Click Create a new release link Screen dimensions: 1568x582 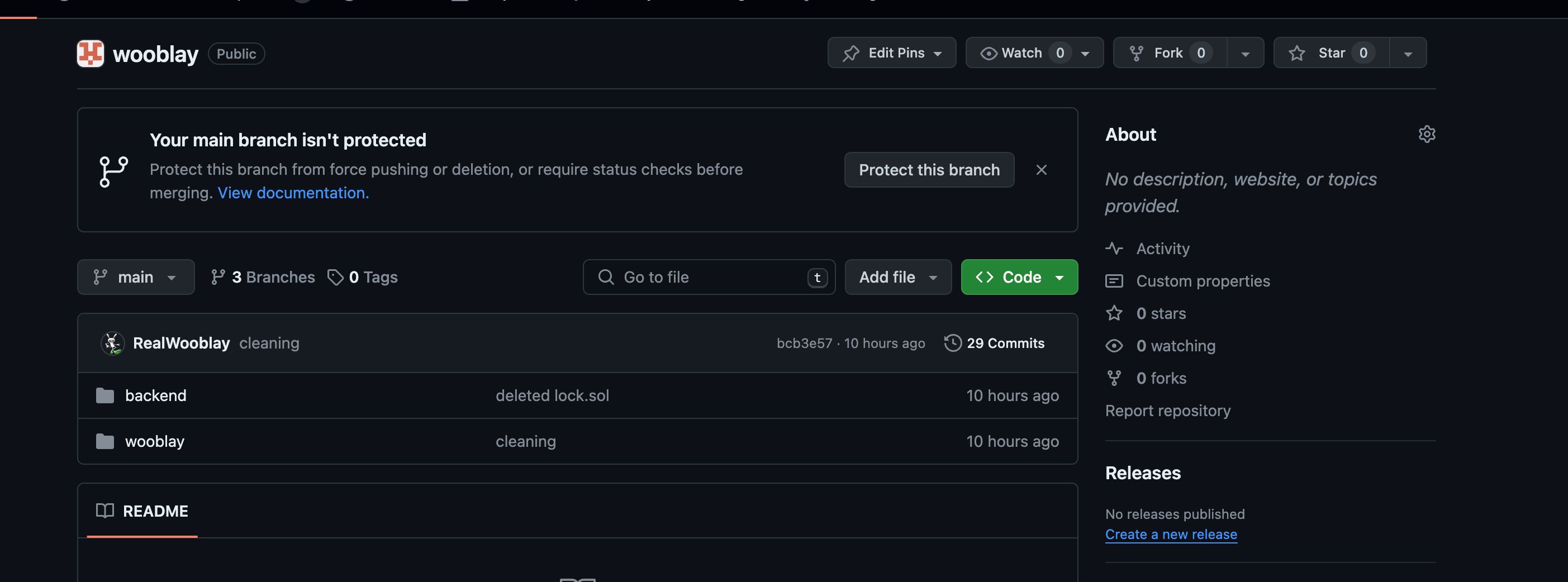pyautogui.click(x=1171, y=534)
